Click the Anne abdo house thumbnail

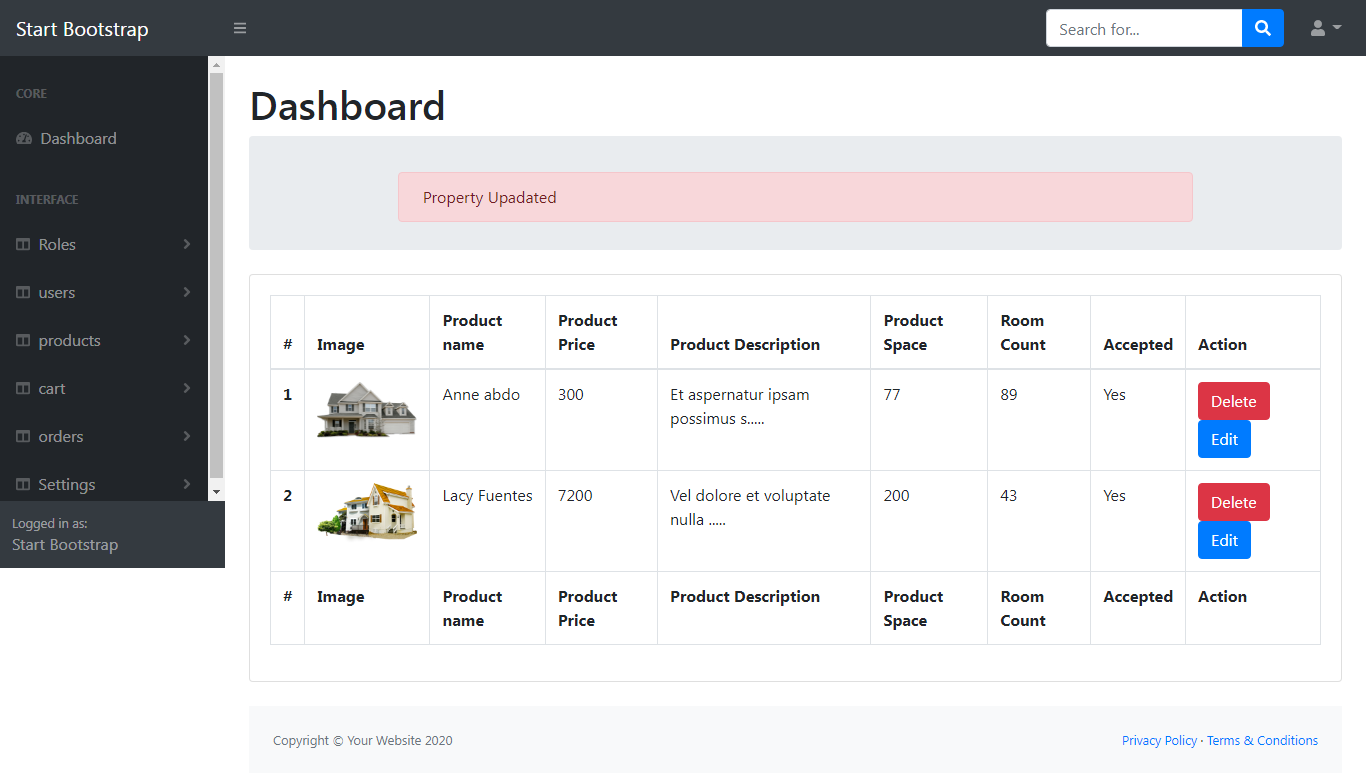pyautogui.click(x=366, y=409)
